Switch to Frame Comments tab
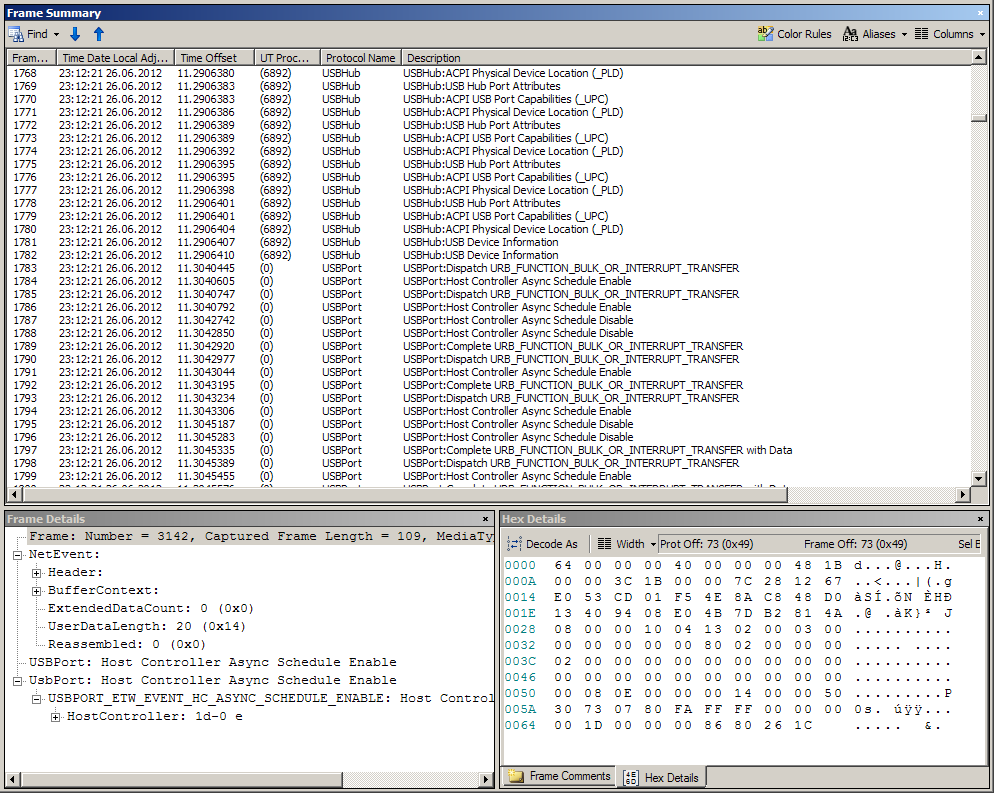The height and width of the screenshot is (793, 994). click(559, 776)
